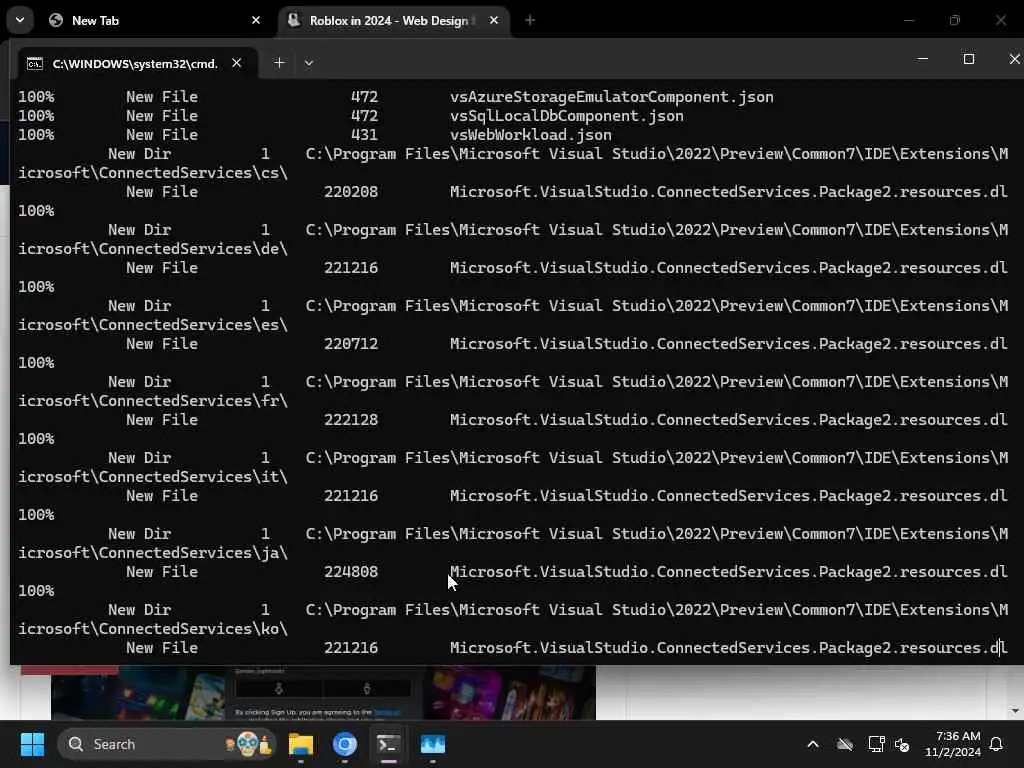1024x768 pixels.
Task: Click the muted volume tray icon
Action: click(x=902, y=744)
